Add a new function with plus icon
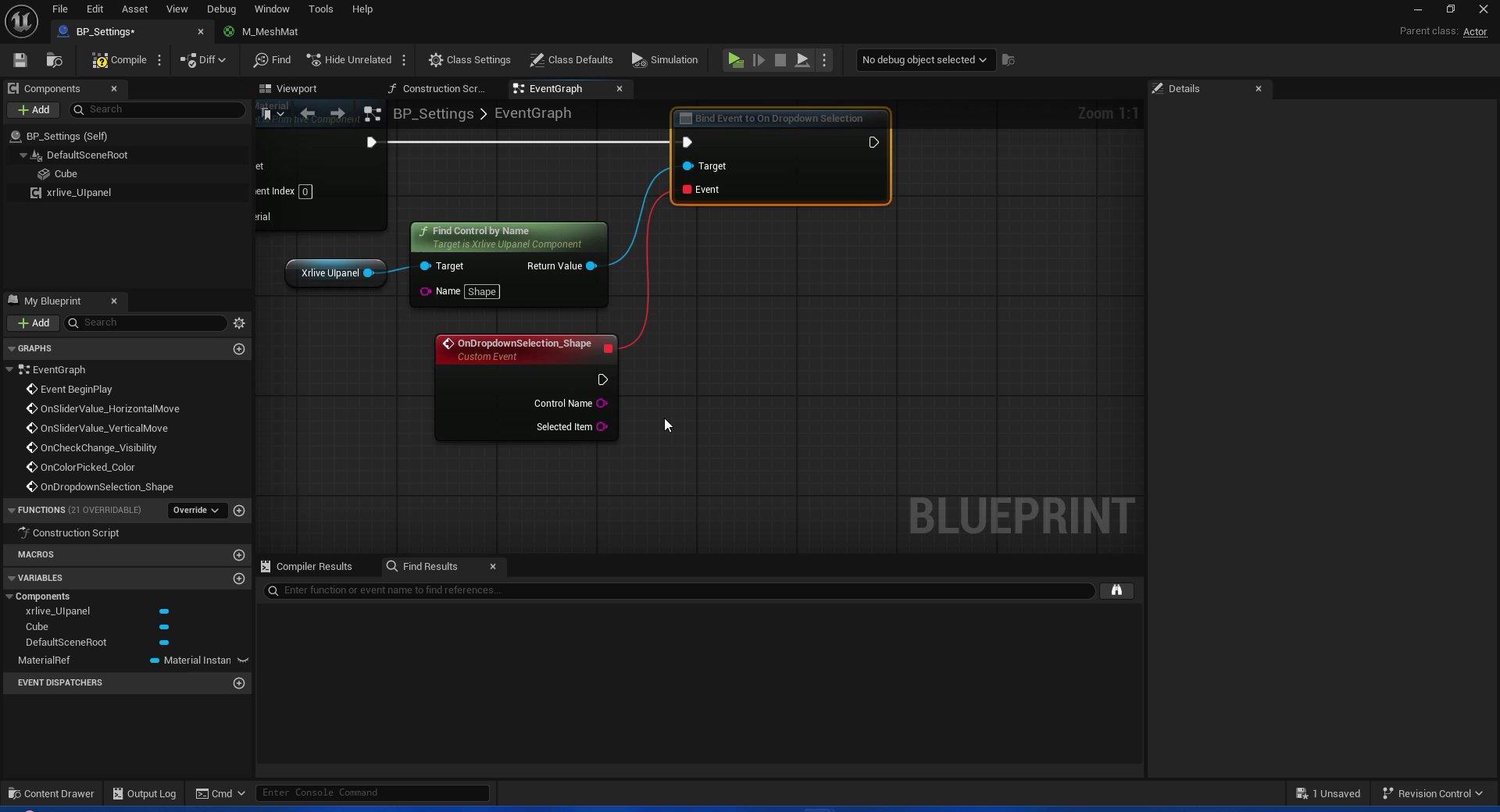Image resolution: width=1500 pixels, height=812 pixels. 239,511
